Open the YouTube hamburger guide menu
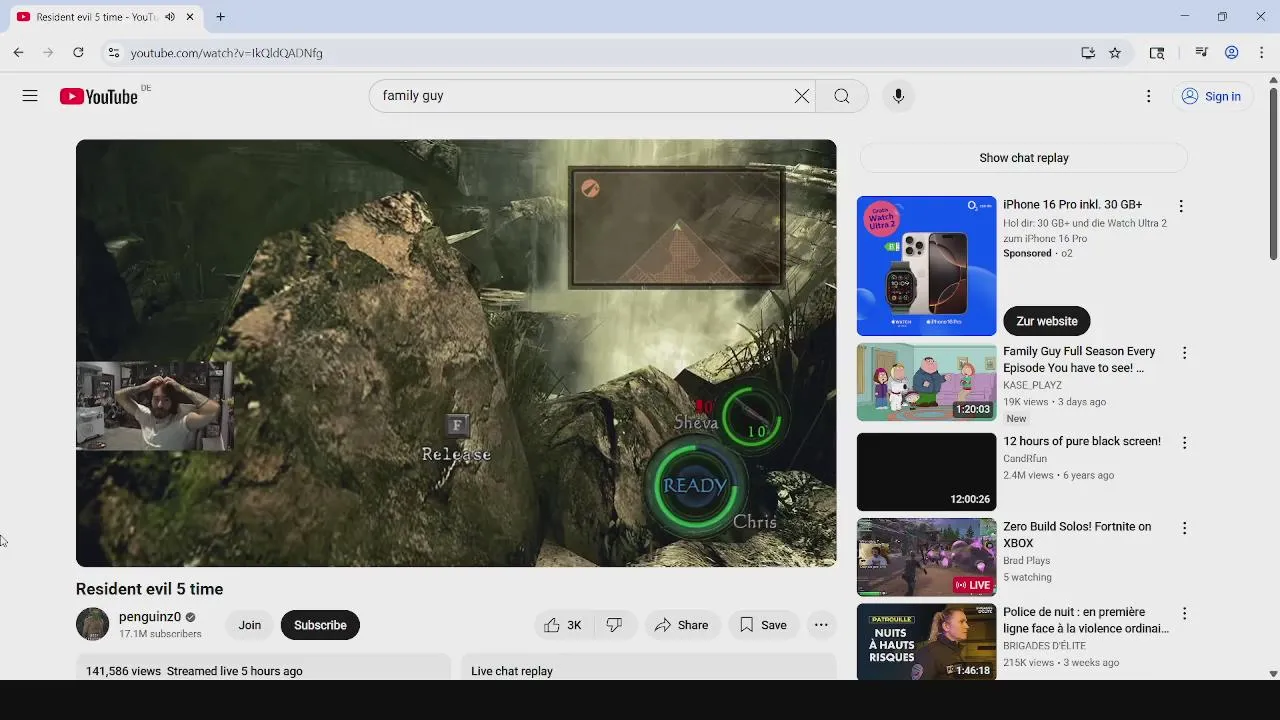 tap(30, 96)
